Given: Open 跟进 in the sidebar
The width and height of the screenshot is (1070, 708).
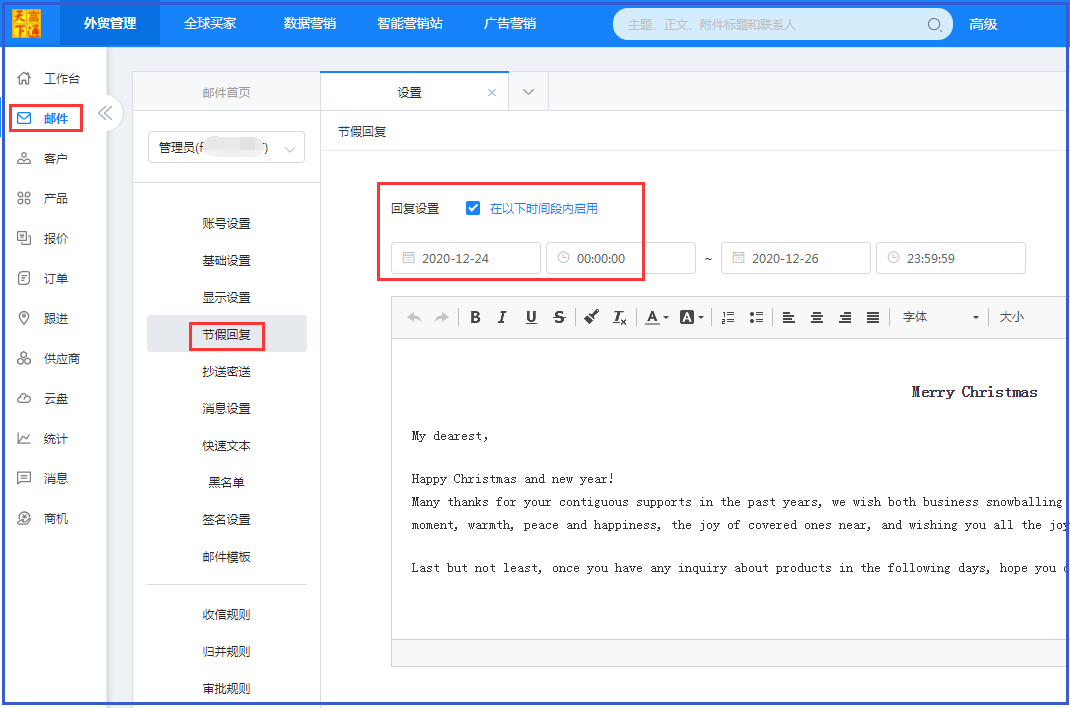Looking at the screenshot, I should click(42, 319).
